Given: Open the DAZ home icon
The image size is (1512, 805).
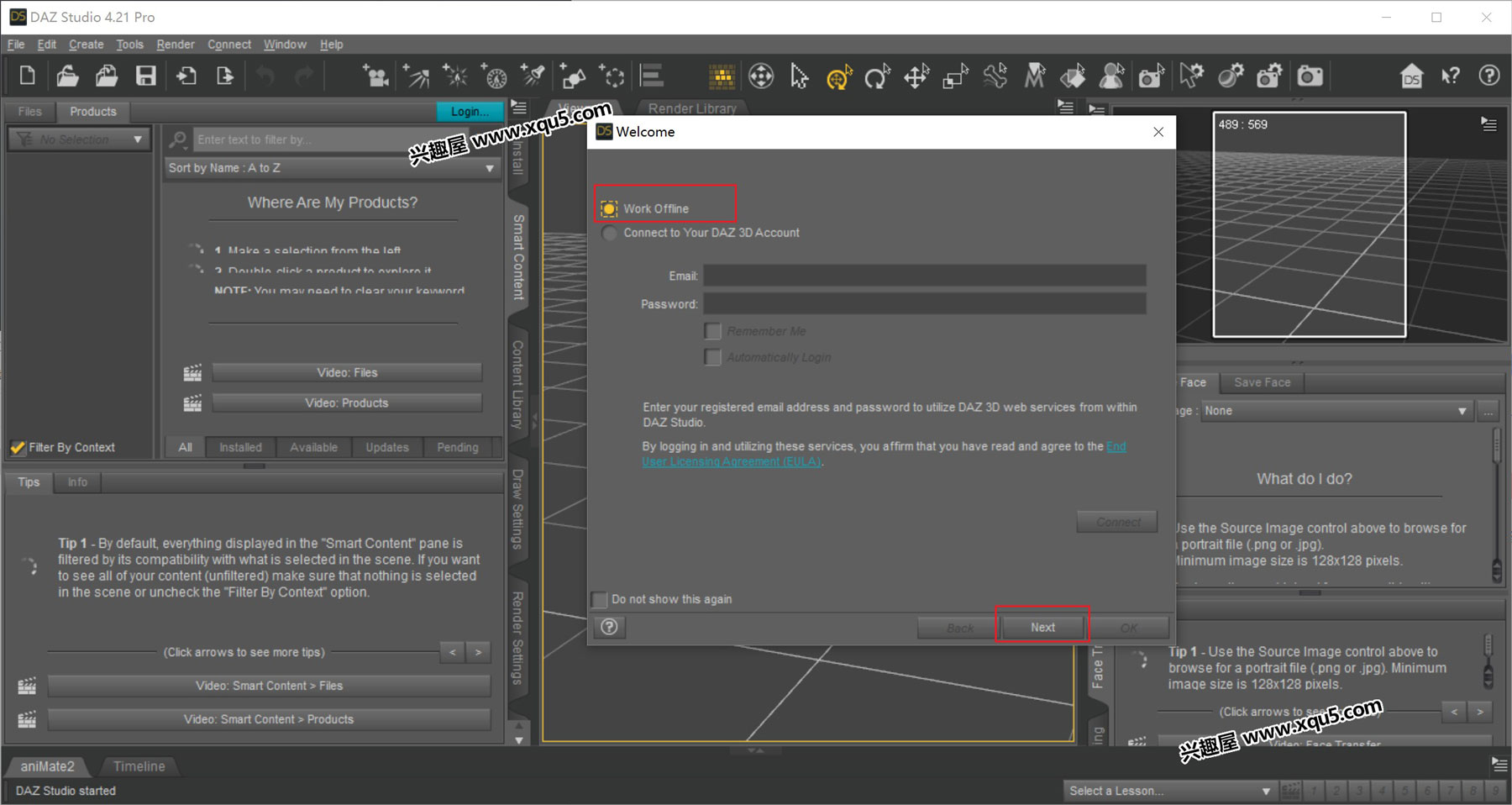Looking at the screenshot, I should point(1411,77).
